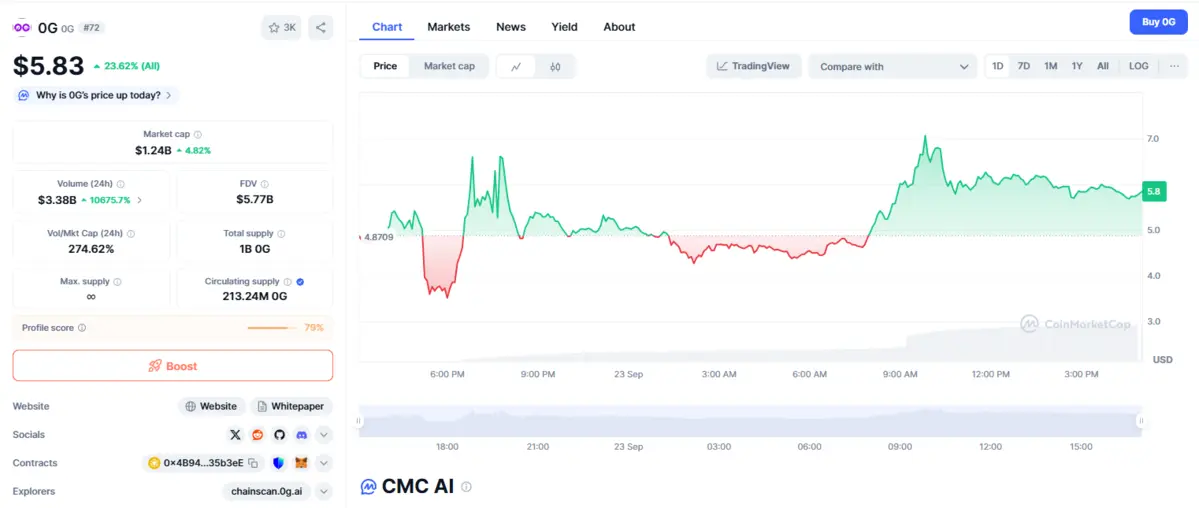Open the X (Twitter) social link

(235, 435)
